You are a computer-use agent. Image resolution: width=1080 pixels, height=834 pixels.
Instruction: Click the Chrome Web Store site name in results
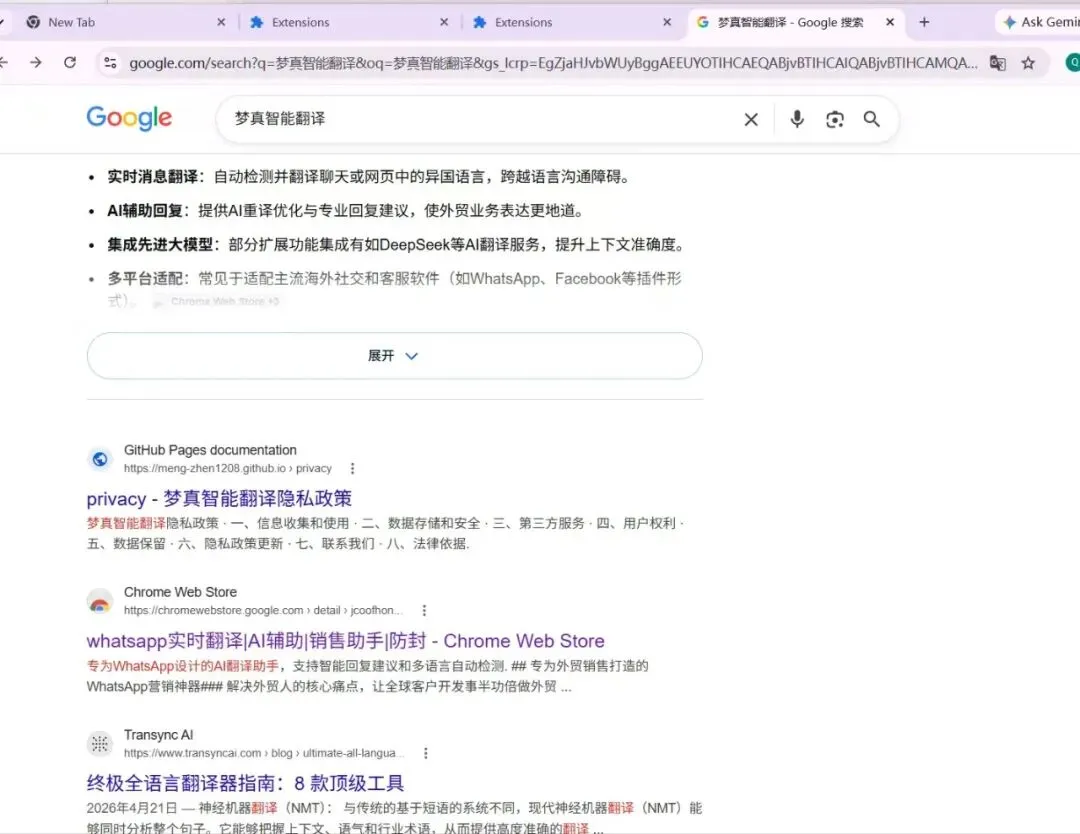(x=180, y=592)
